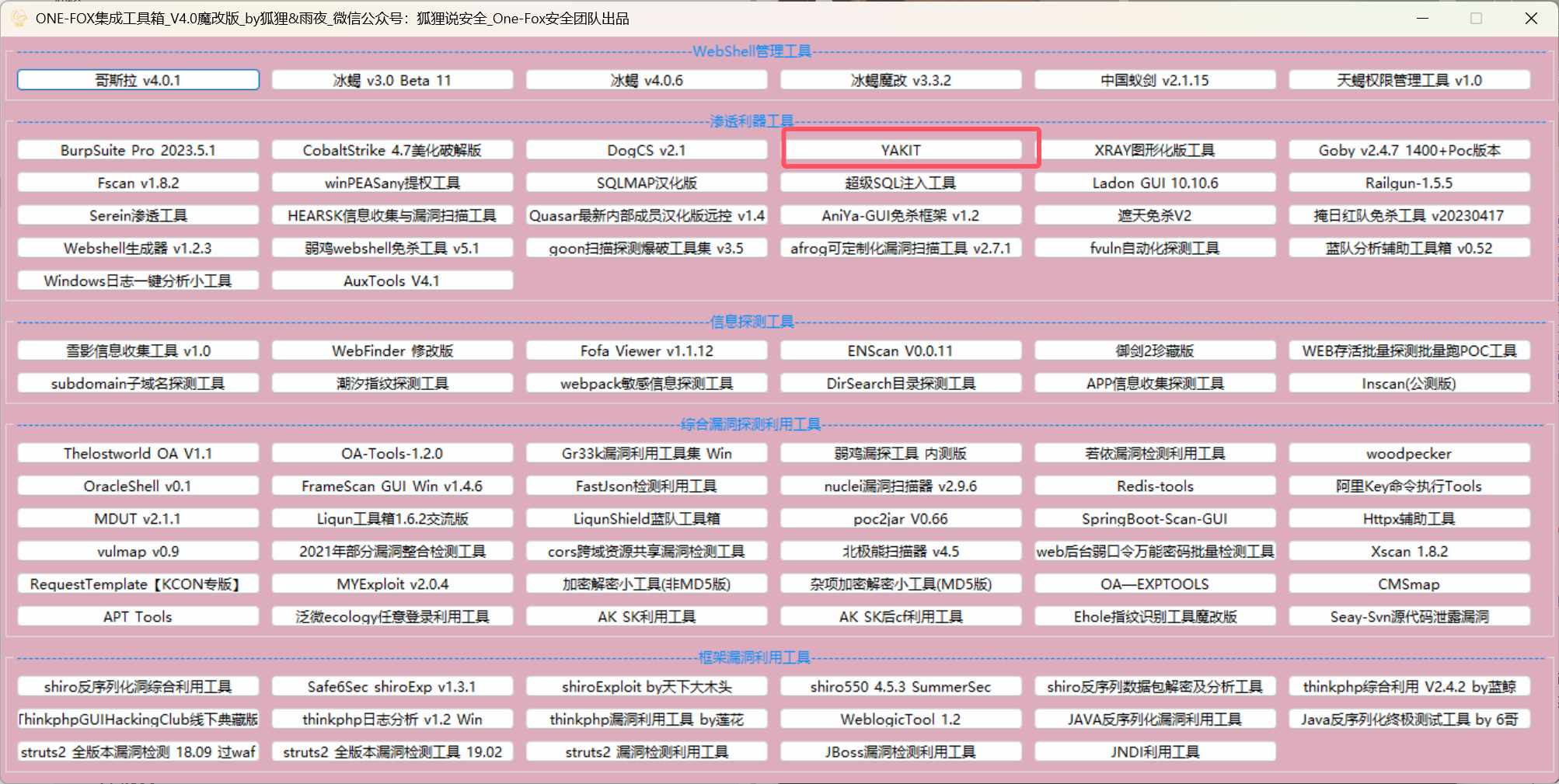1559x784 pixels.
Task: Launch Liqun工具箱1.6.2交流版
Action: pos(392,518)
